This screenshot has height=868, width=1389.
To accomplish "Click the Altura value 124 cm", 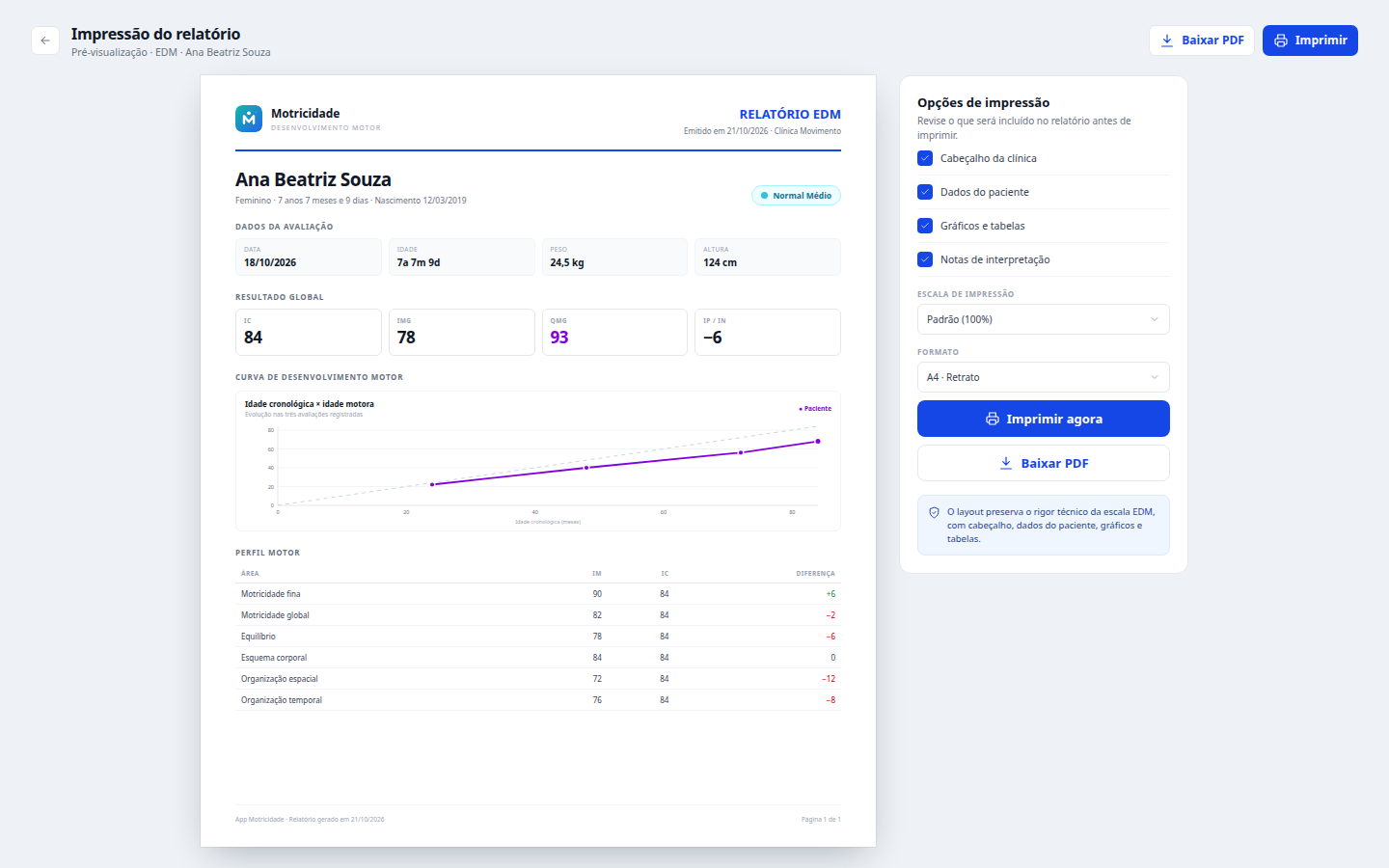I will point(720,262).
